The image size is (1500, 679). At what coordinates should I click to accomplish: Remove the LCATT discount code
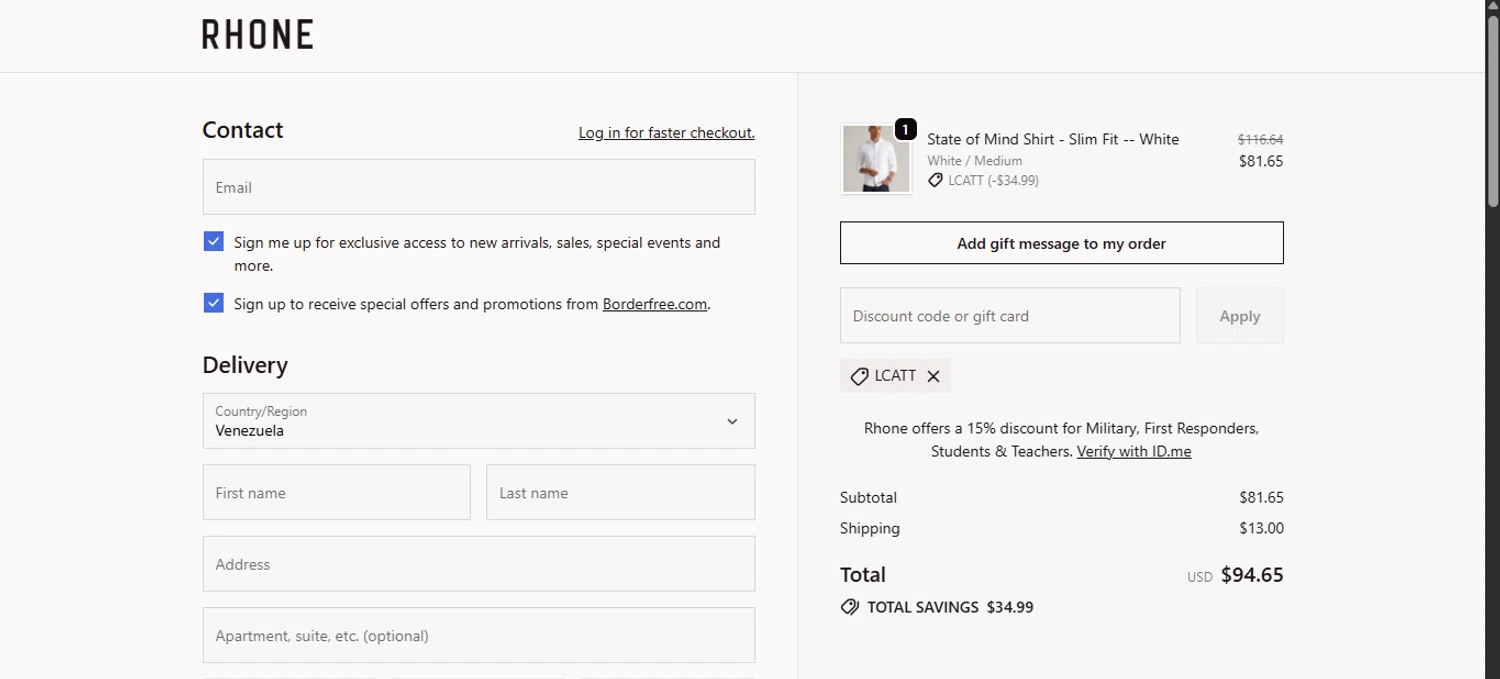(933, 376)
